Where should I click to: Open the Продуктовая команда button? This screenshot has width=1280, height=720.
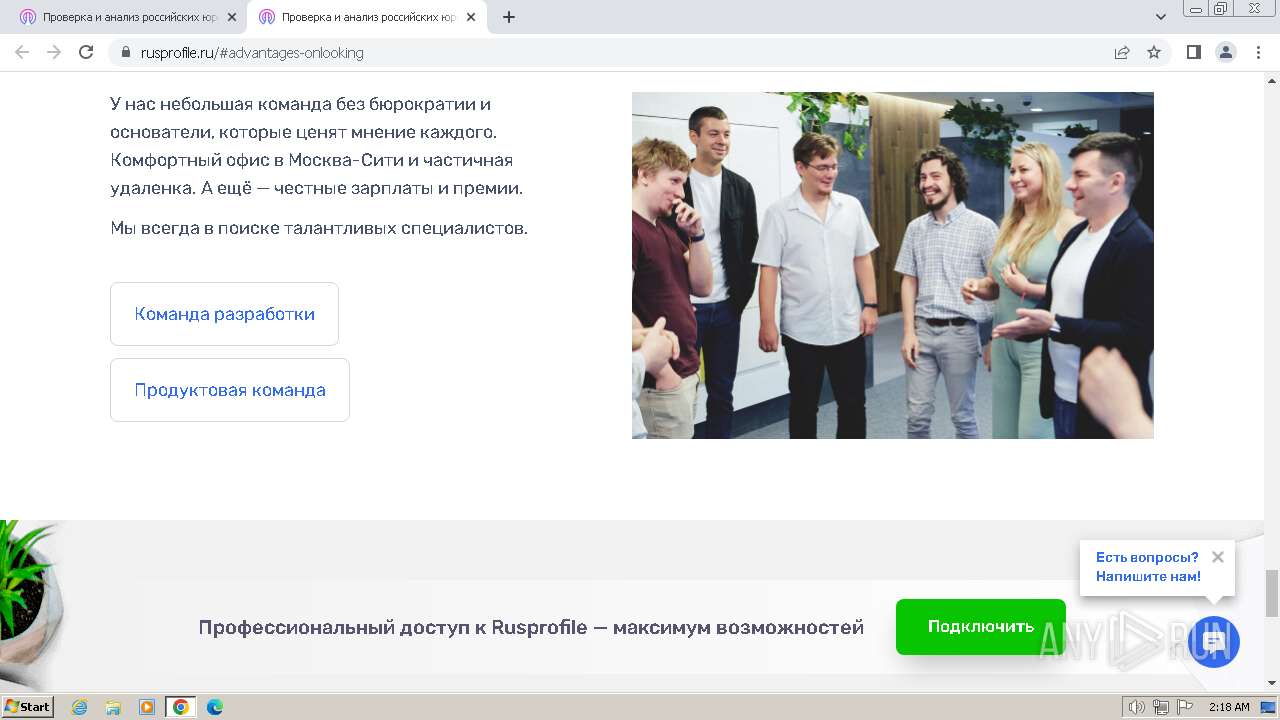230,390
